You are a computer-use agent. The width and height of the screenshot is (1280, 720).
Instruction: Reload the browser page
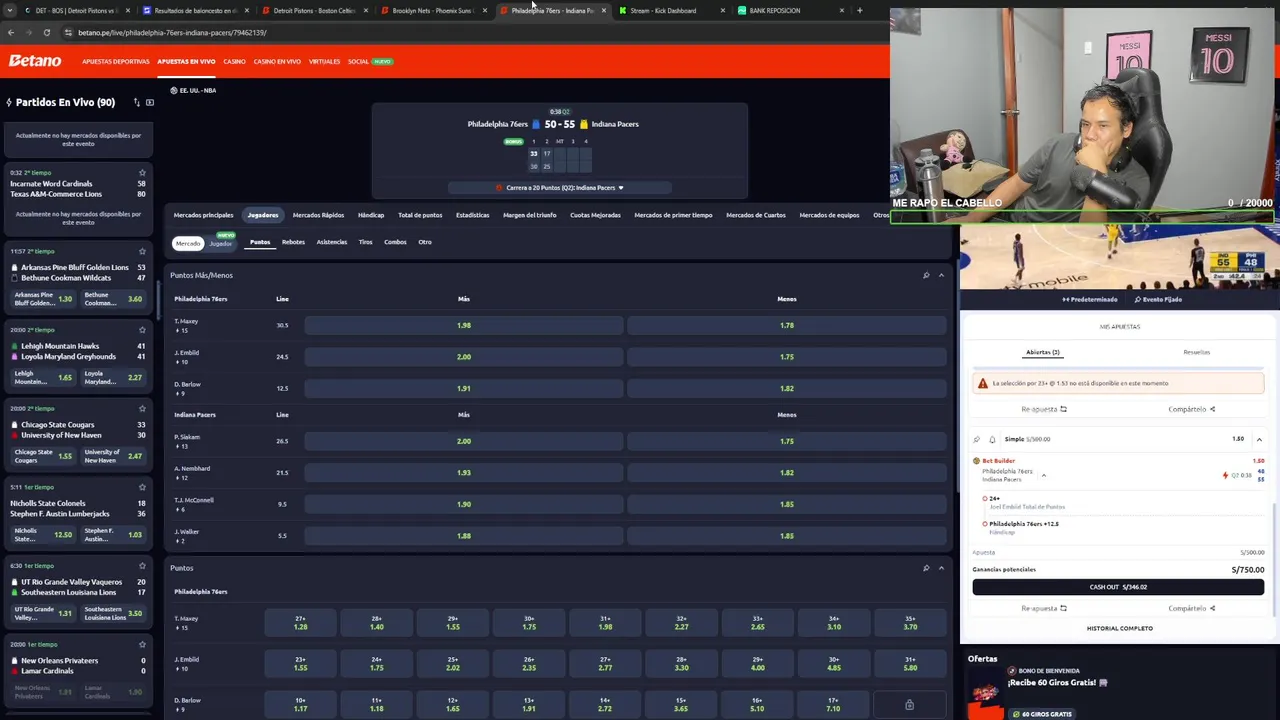[x=46, y=32]
